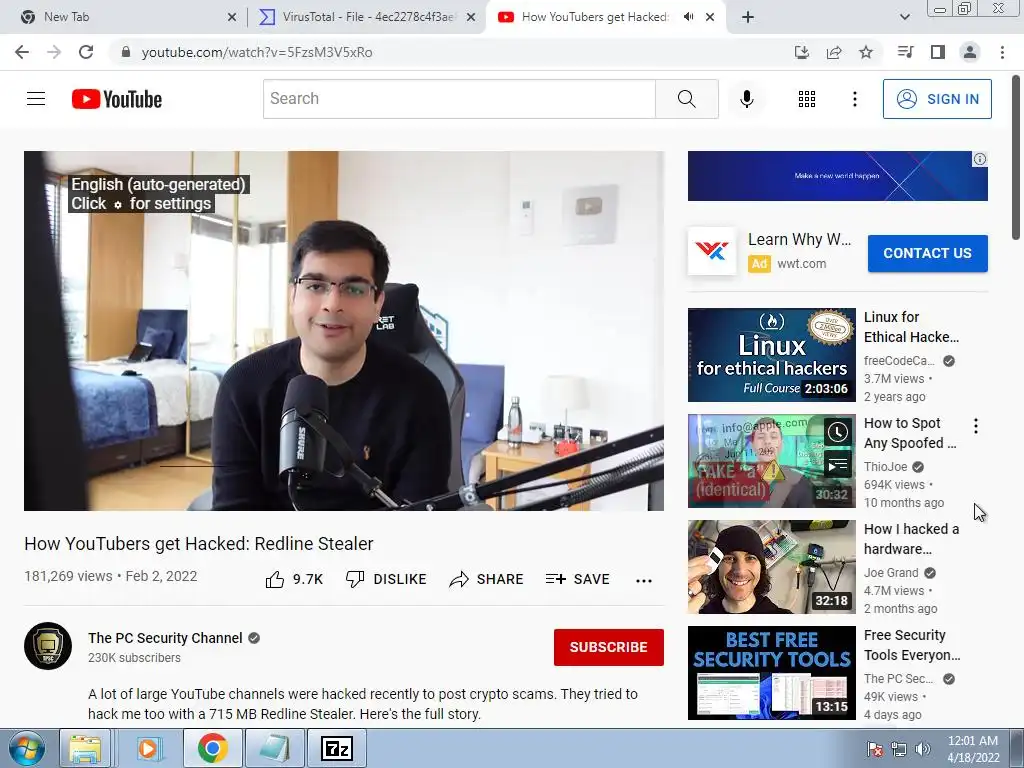Open a new tab with plus button
The height and width of the screenshot is (768, 1024).
tap(748, 17)
